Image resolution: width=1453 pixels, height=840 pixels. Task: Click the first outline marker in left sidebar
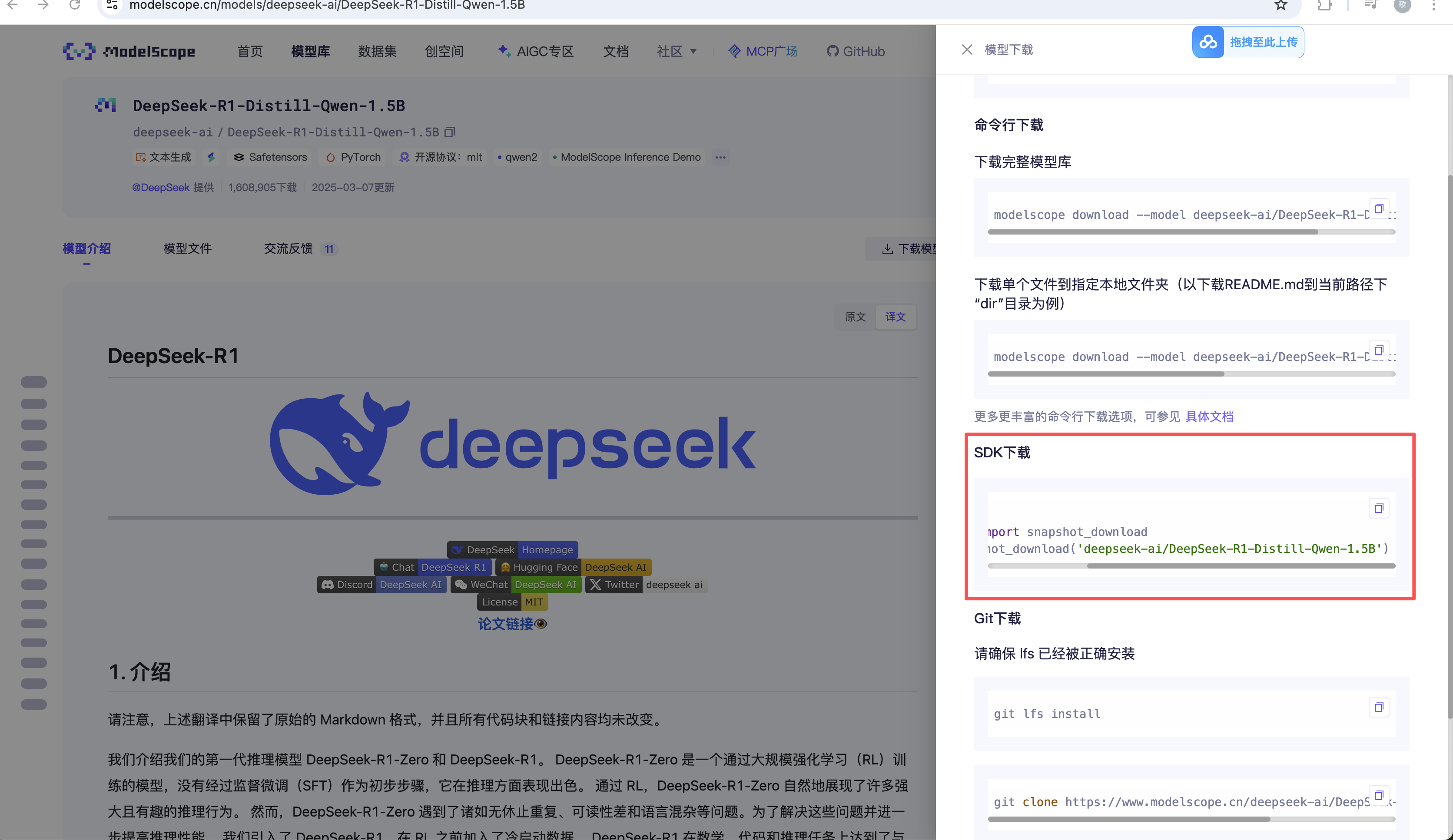(x=33, y=382)
